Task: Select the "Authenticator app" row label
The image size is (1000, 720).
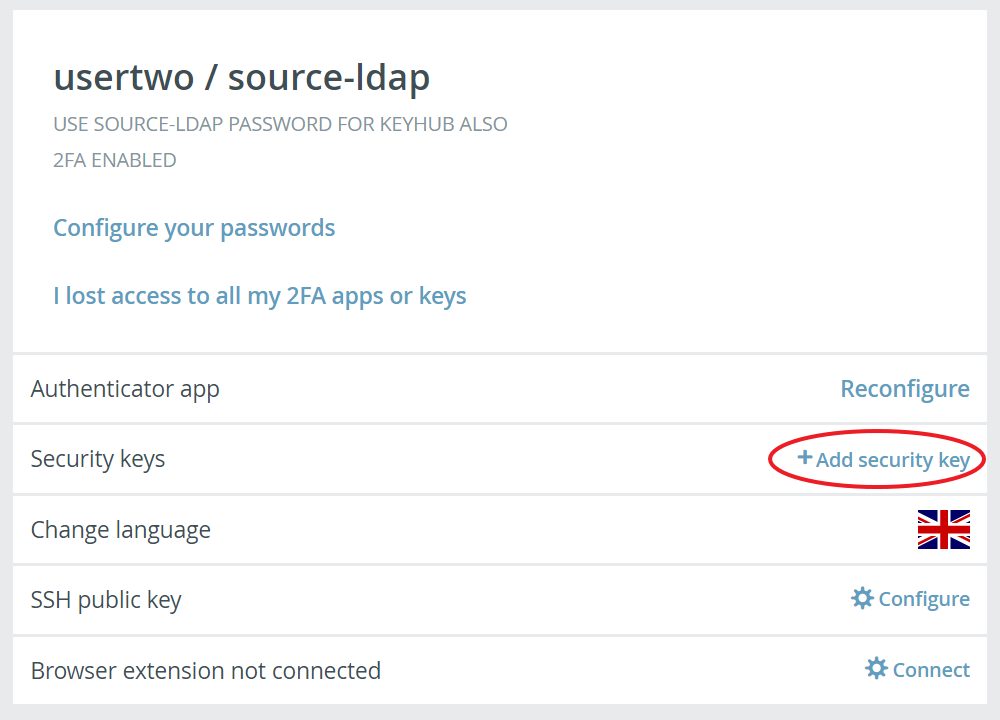Action: tap(125, 389)
